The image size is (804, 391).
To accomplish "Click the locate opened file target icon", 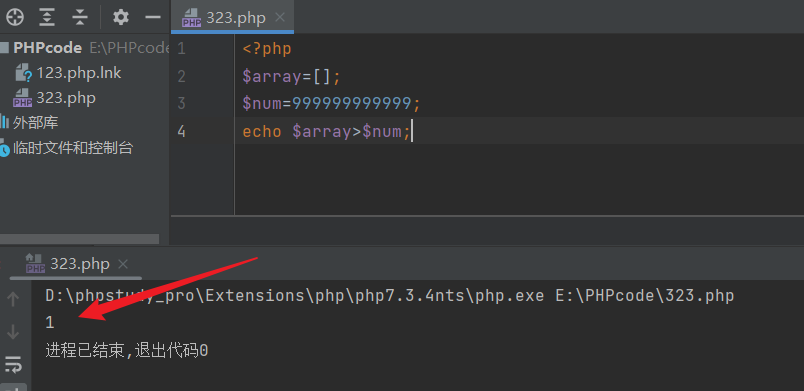I will tap(15, 17).
